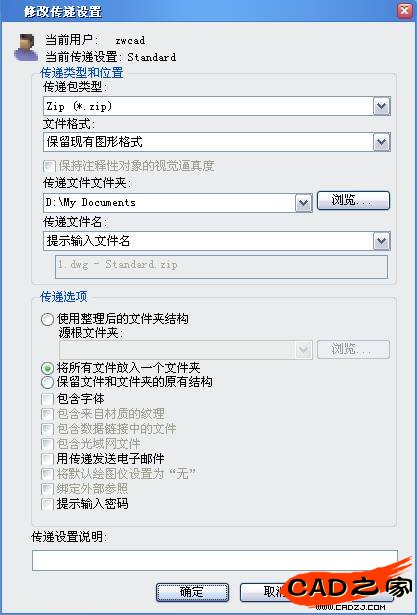Screen dimensions: 417x615
Task: Open the 传递包类型 Zip dropdown arrow
Action: coord(381,106)
